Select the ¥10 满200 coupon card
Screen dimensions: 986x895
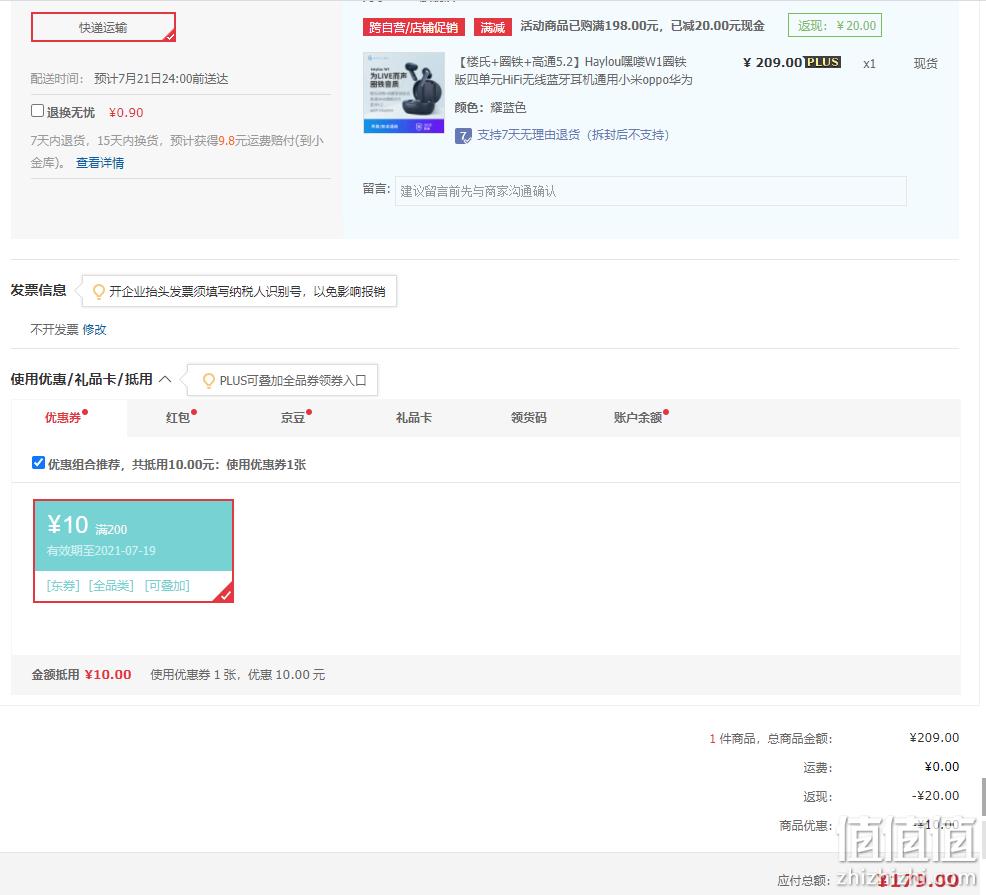133,551
